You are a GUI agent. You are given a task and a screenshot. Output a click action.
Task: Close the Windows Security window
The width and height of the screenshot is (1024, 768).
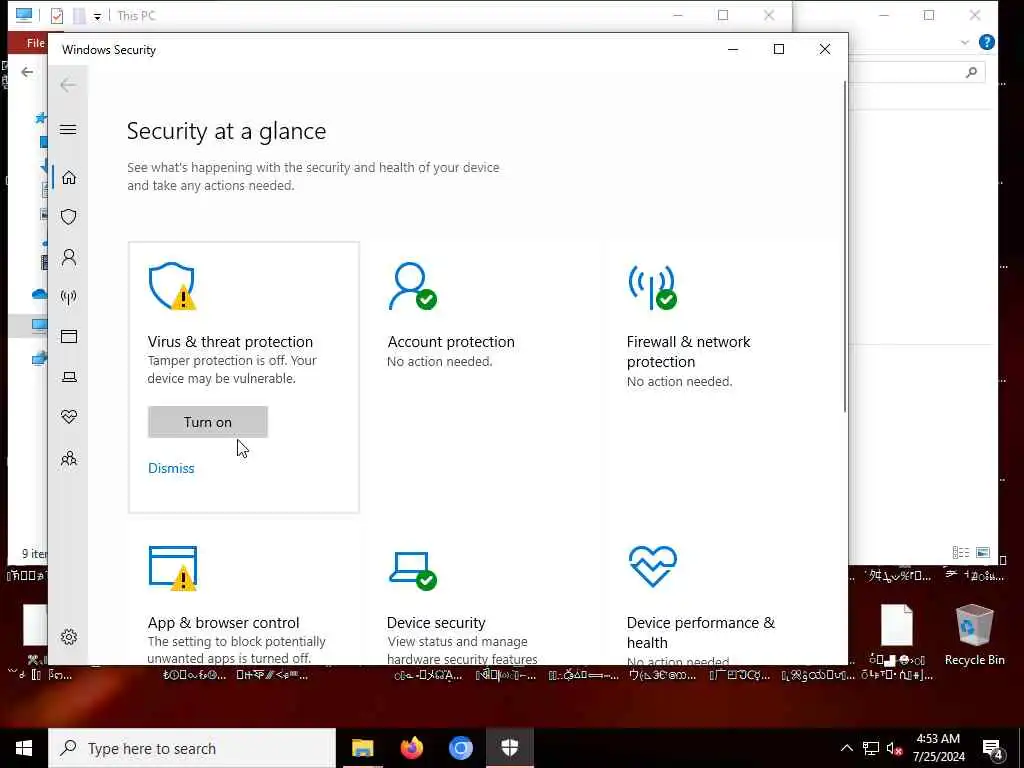click(825, 49)
